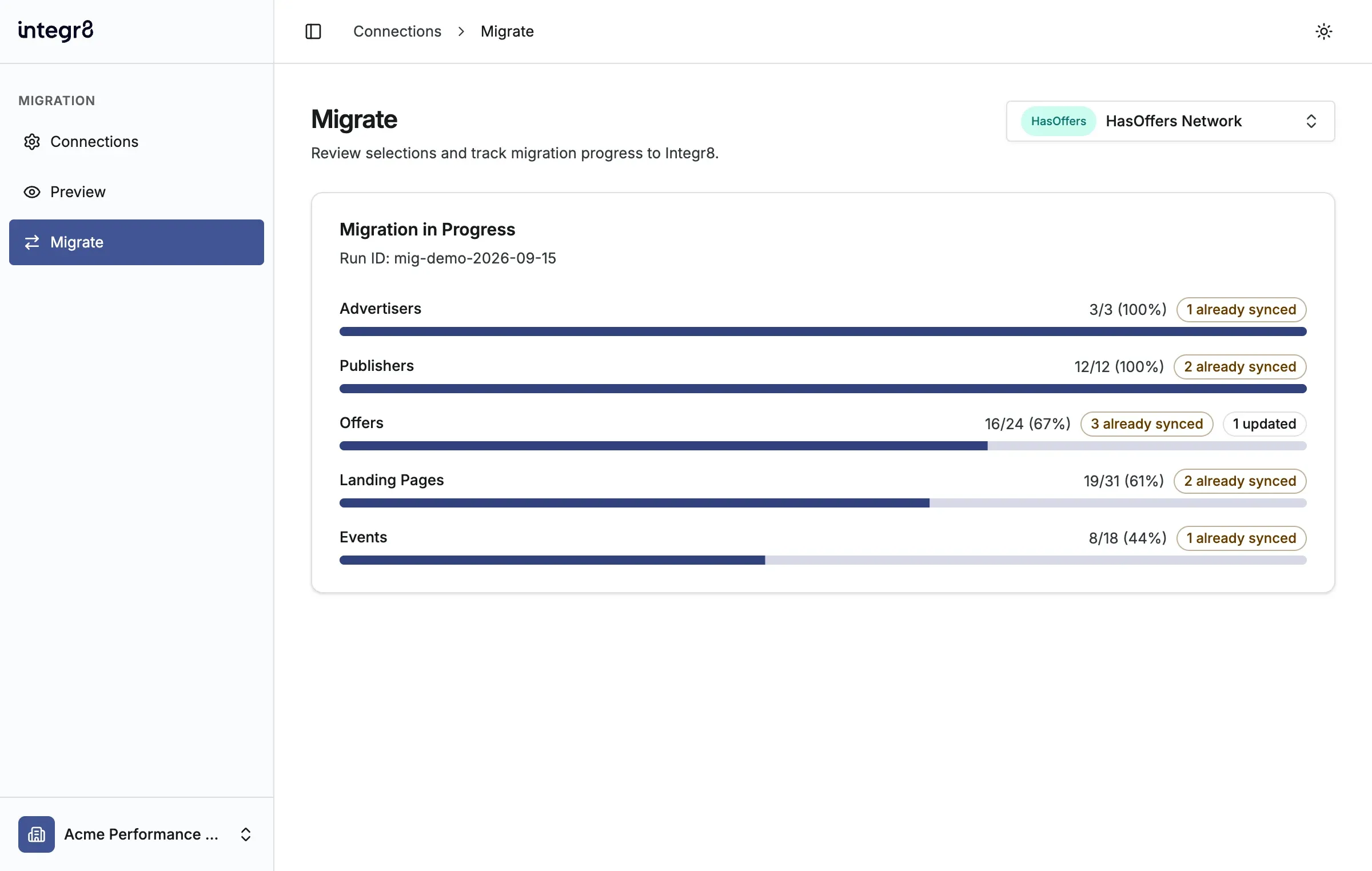This screenshot has width=1372, height=871.
Task: Click the '8/18 (44%)' count
Action: [x=1128, y=538]
